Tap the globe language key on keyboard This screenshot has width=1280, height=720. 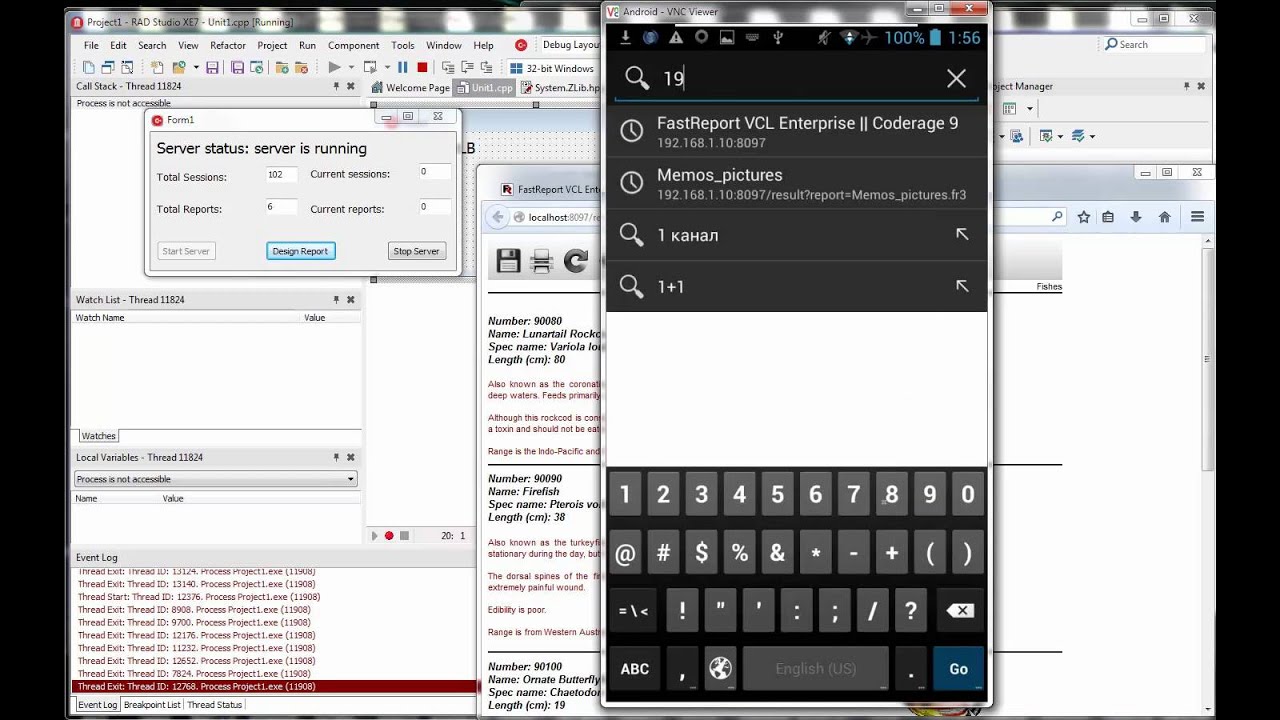click(x=720, y=669)
